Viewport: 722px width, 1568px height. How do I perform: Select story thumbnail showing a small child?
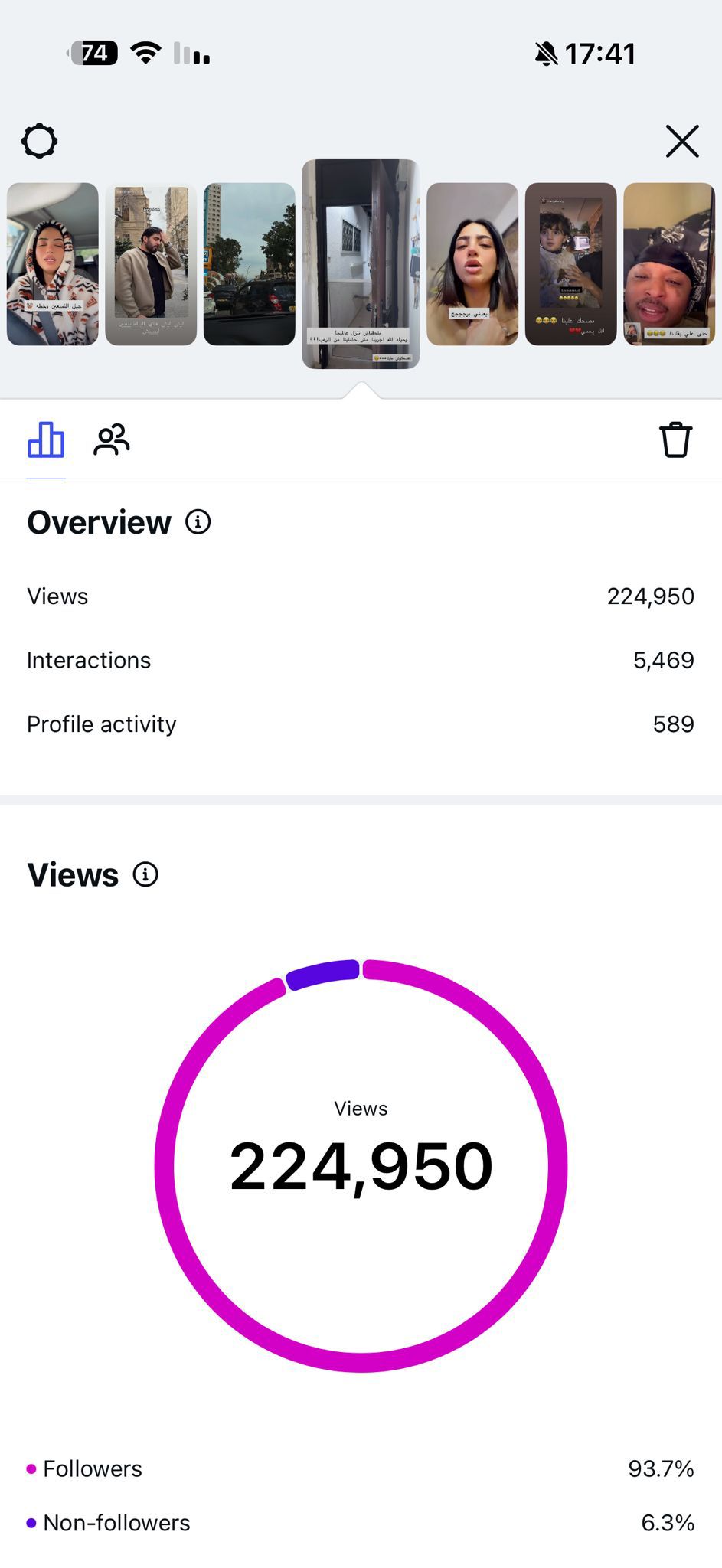click(571, 264)
